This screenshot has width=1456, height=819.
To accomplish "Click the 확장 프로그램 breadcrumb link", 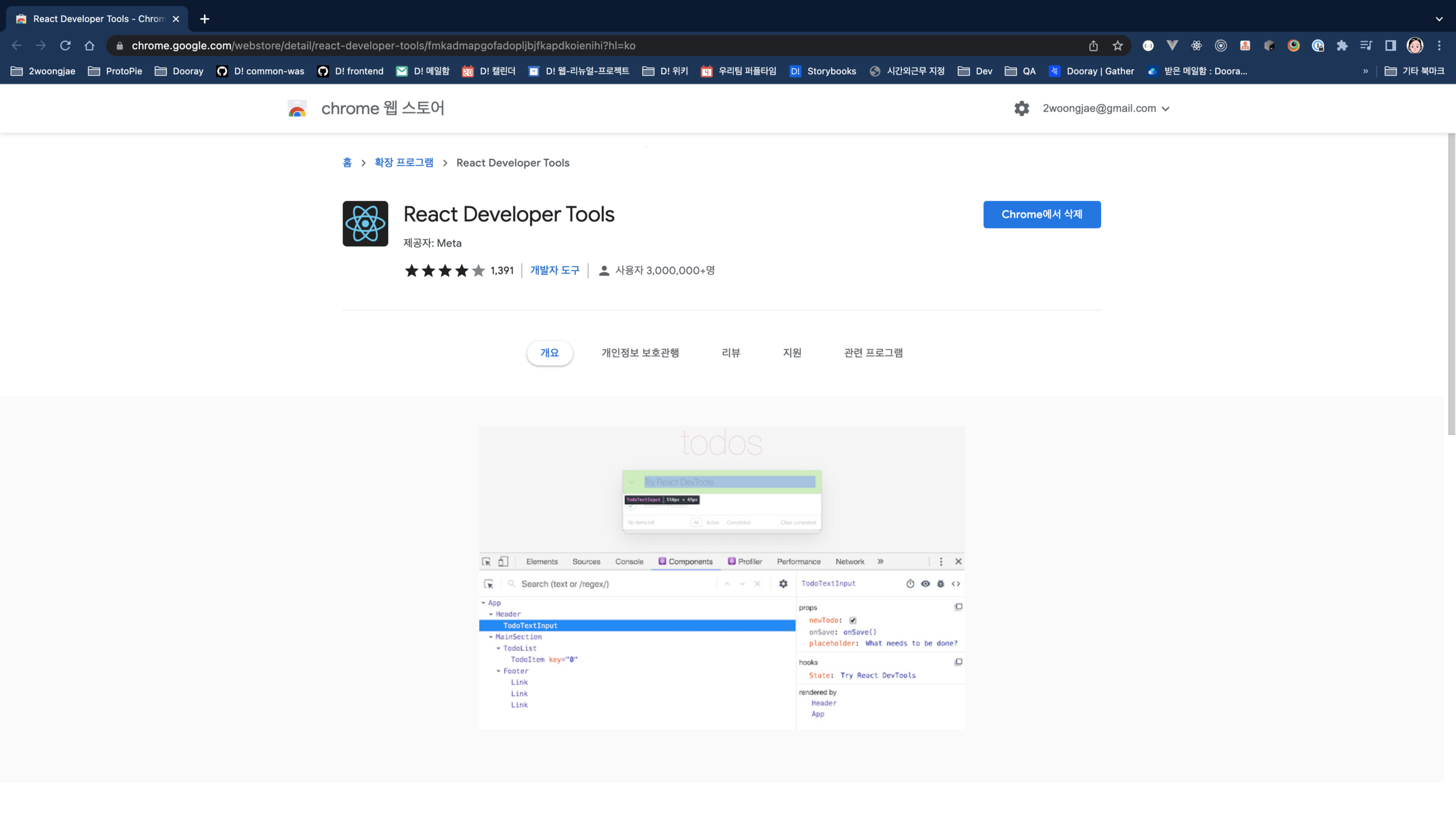I will point(403,163).
